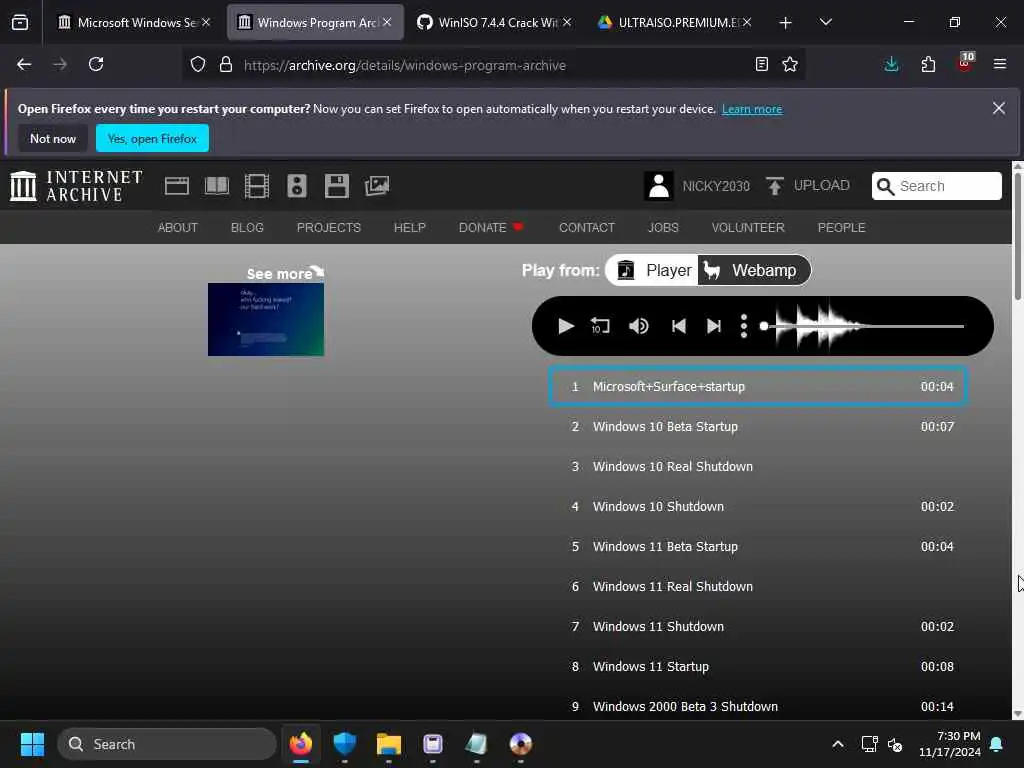Open Firefox extensions puzzle icon
The height and width of the screenshot is (768, 1024).
click(928, 64)
